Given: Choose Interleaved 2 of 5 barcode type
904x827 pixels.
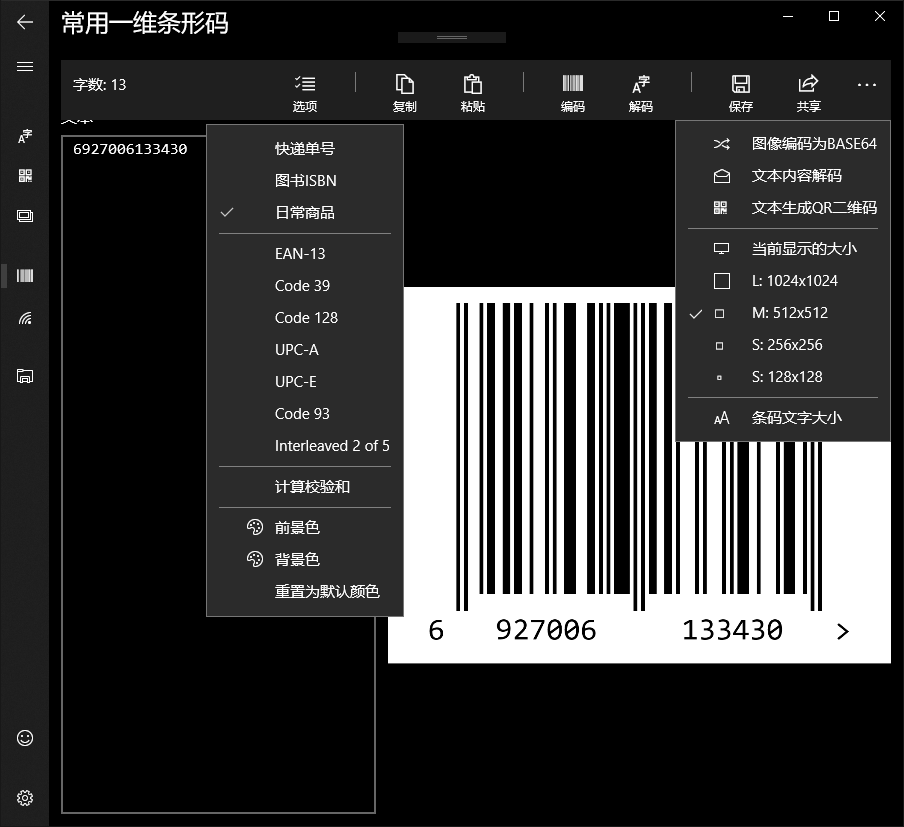Looking at the screenshot, I should coord(305,446).
